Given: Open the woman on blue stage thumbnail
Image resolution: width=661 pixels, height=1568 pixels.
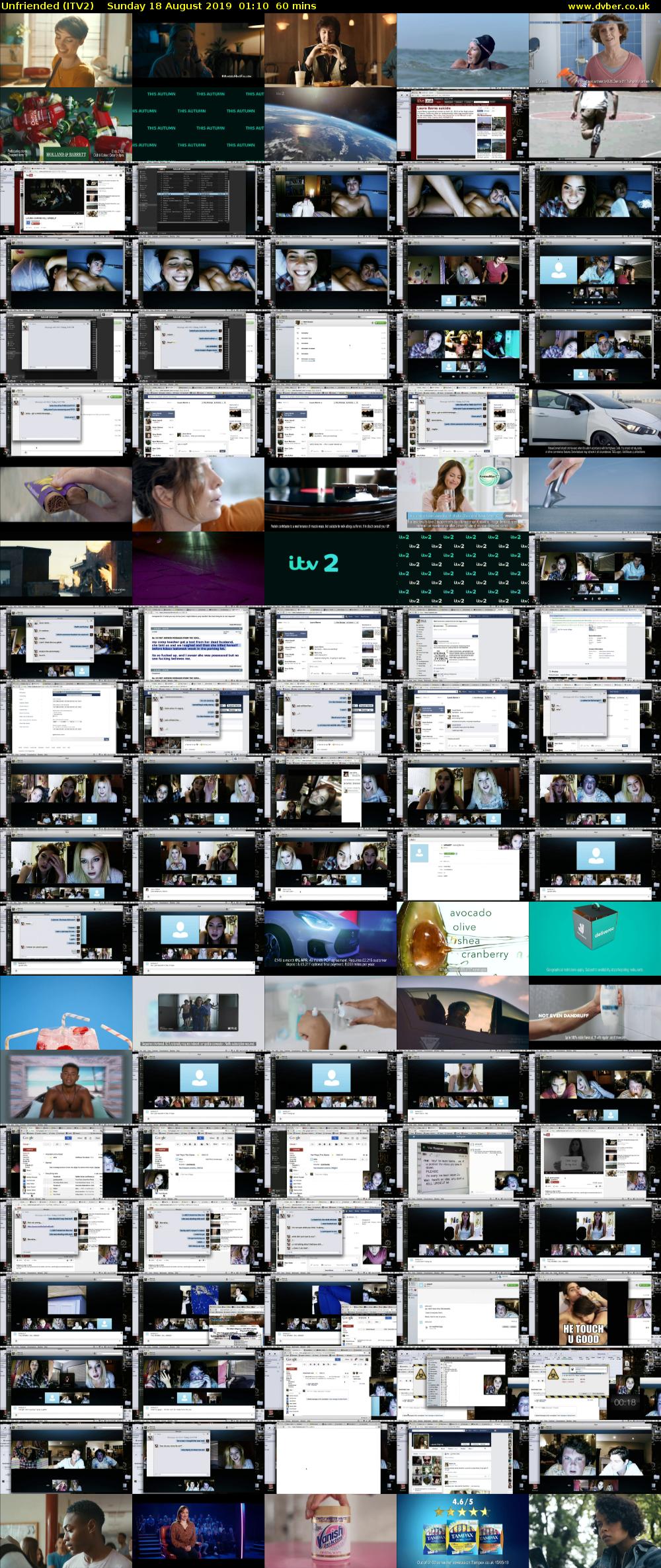Looking at the screenshot, I should (198, 1532).
